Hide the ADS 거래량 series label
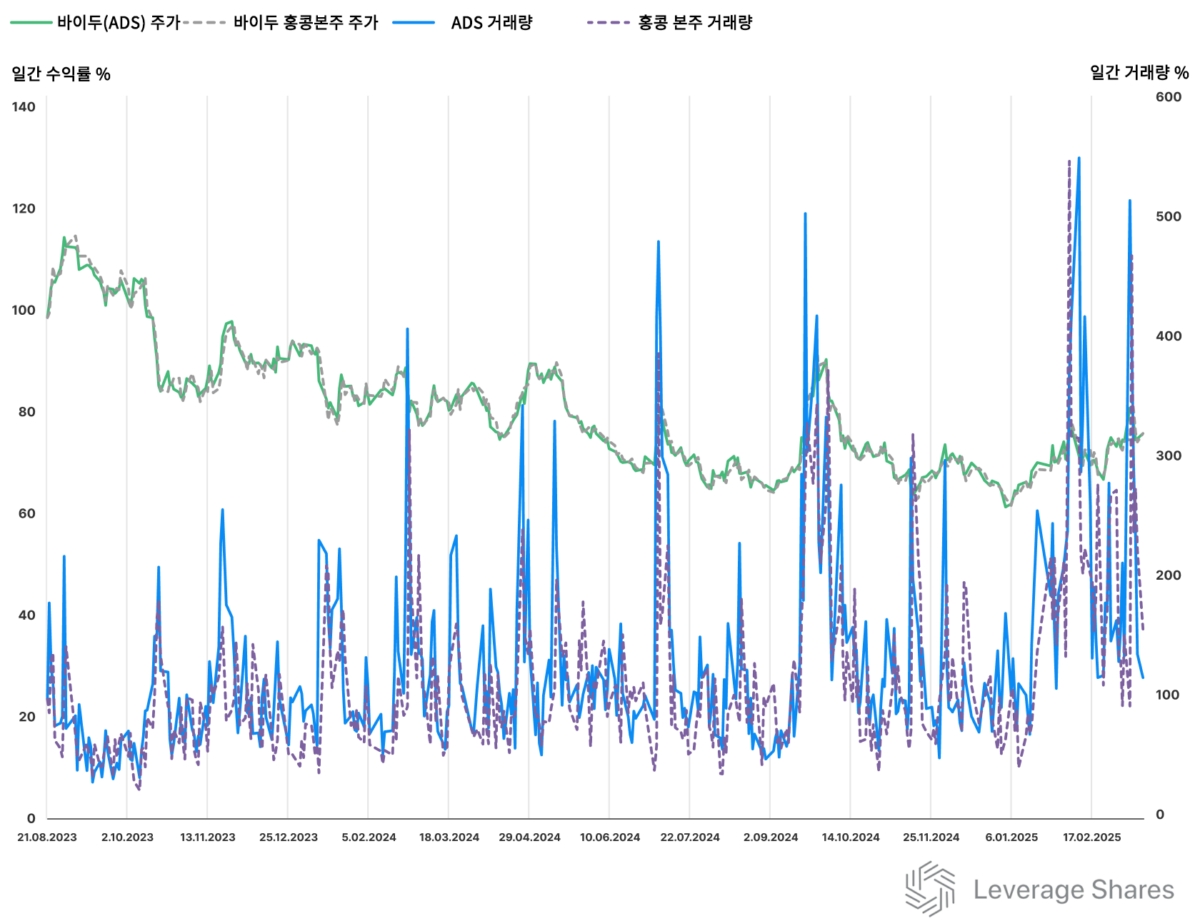 click(492, 23)
